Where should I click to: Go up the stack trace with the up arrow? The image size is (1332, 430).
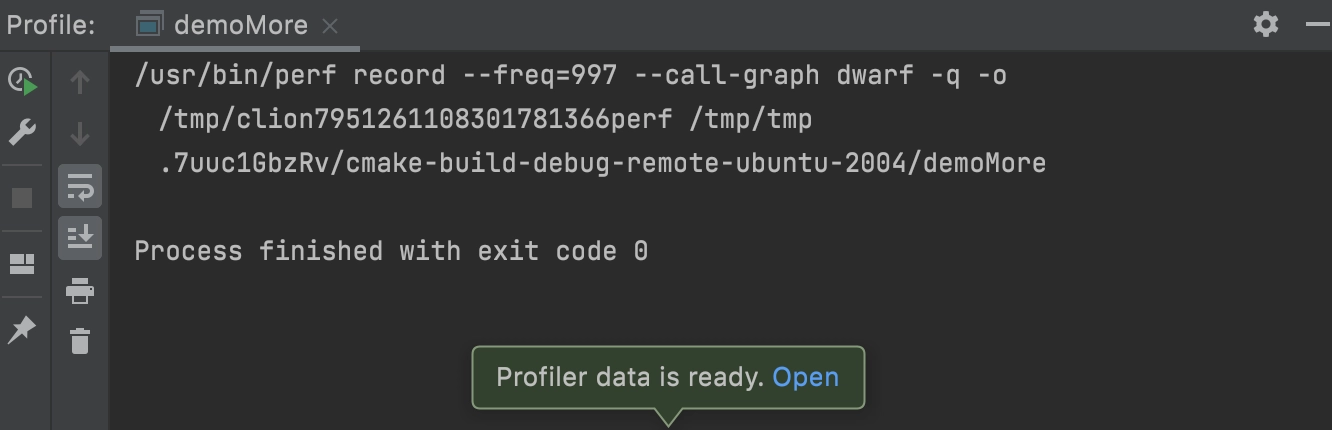(80, 83)
